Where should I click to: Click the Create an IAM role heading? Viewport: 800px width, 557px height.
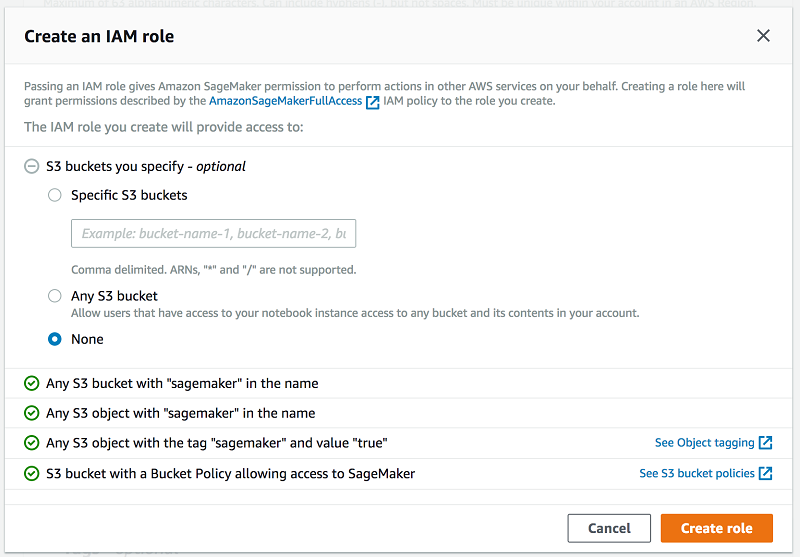coord(99,37)
